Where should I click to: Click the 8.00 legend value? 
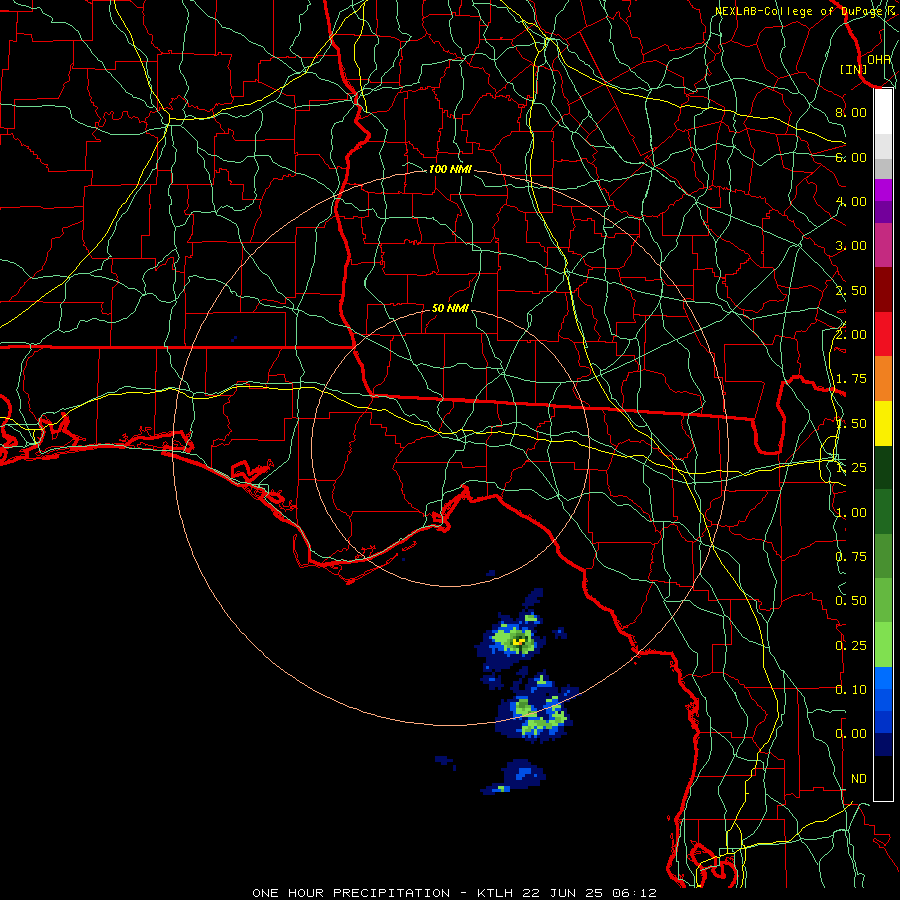pyautogui.click(x=851, y=112)
